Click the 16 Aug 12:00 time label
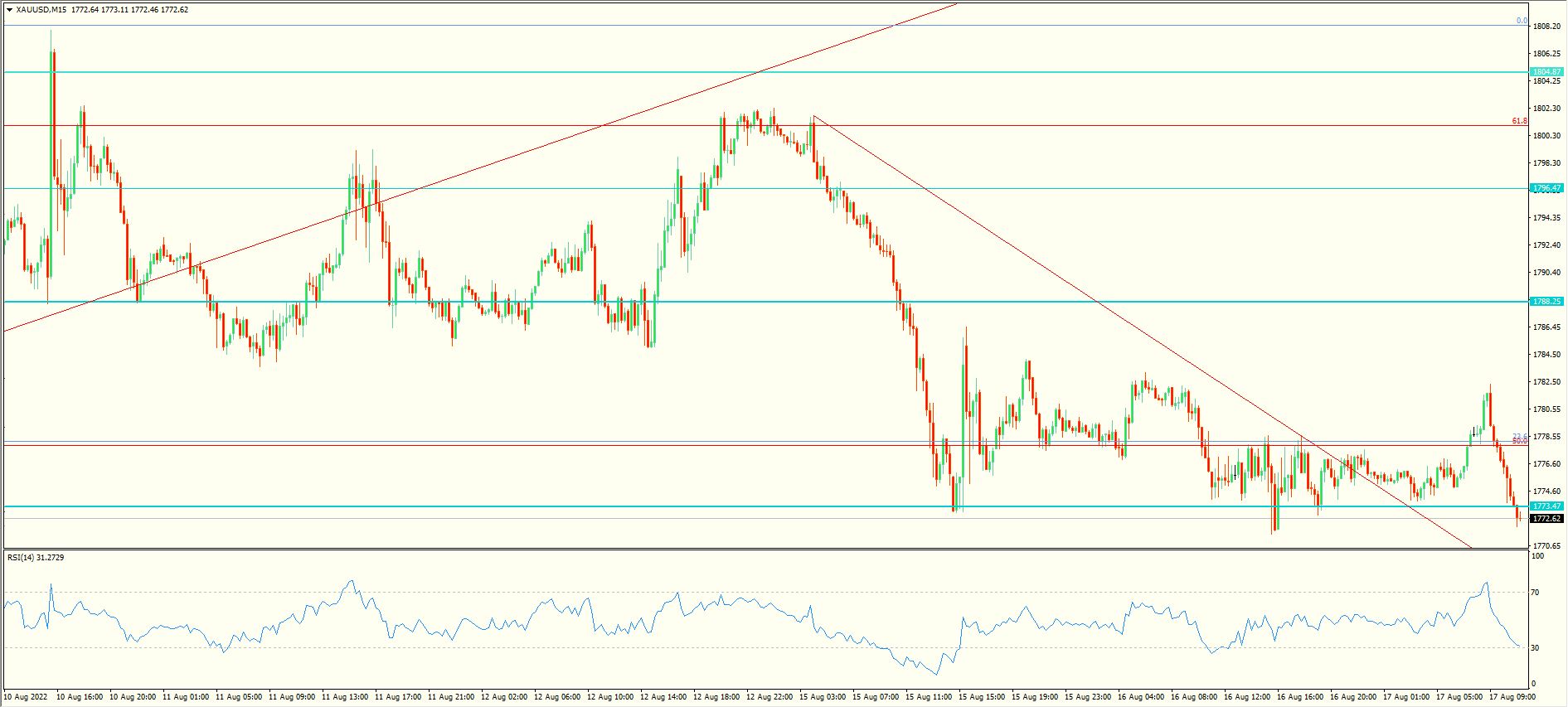Viewport: 1568px width, 707px height. (1247, 697)
